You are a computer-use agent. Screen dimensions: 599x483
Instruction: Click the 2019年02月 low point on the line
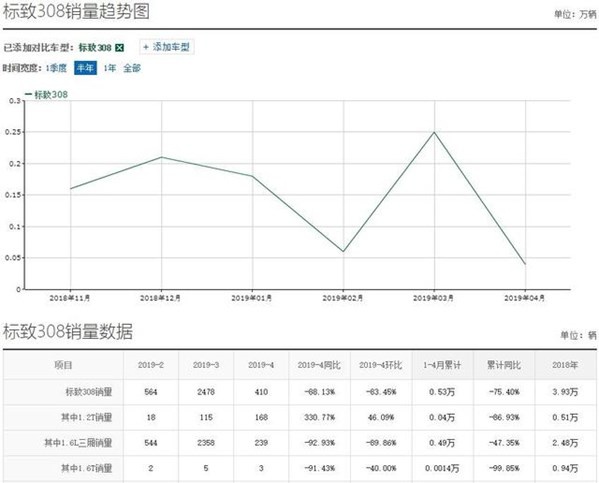tap(343, 251)
